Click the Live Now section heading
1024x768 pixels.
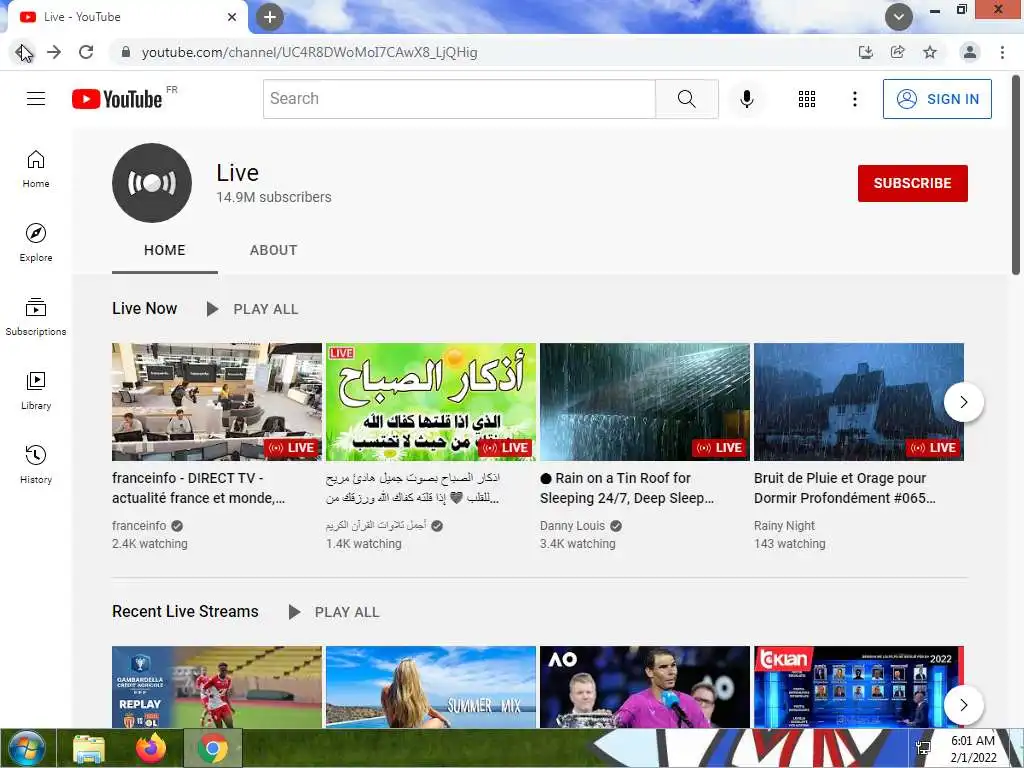point(144,308)
